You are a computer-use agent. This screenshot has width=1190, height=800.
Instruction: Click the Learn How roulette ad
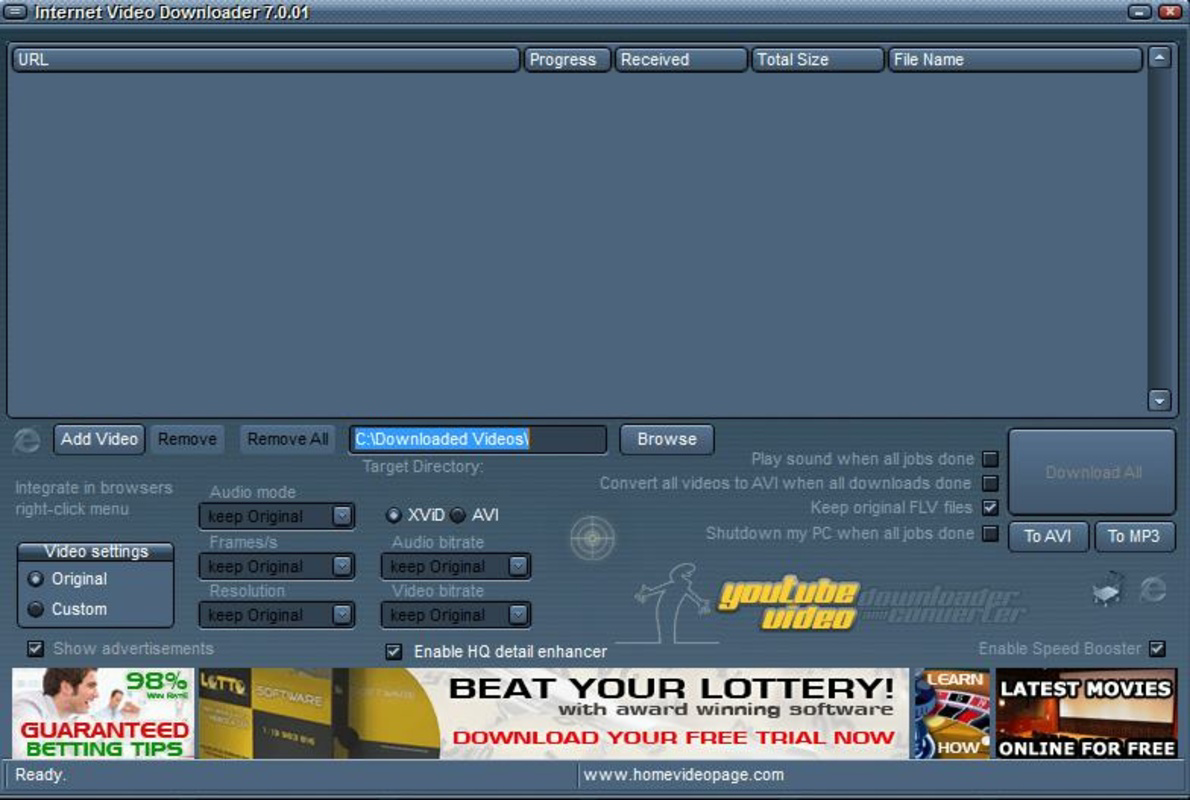953,713
